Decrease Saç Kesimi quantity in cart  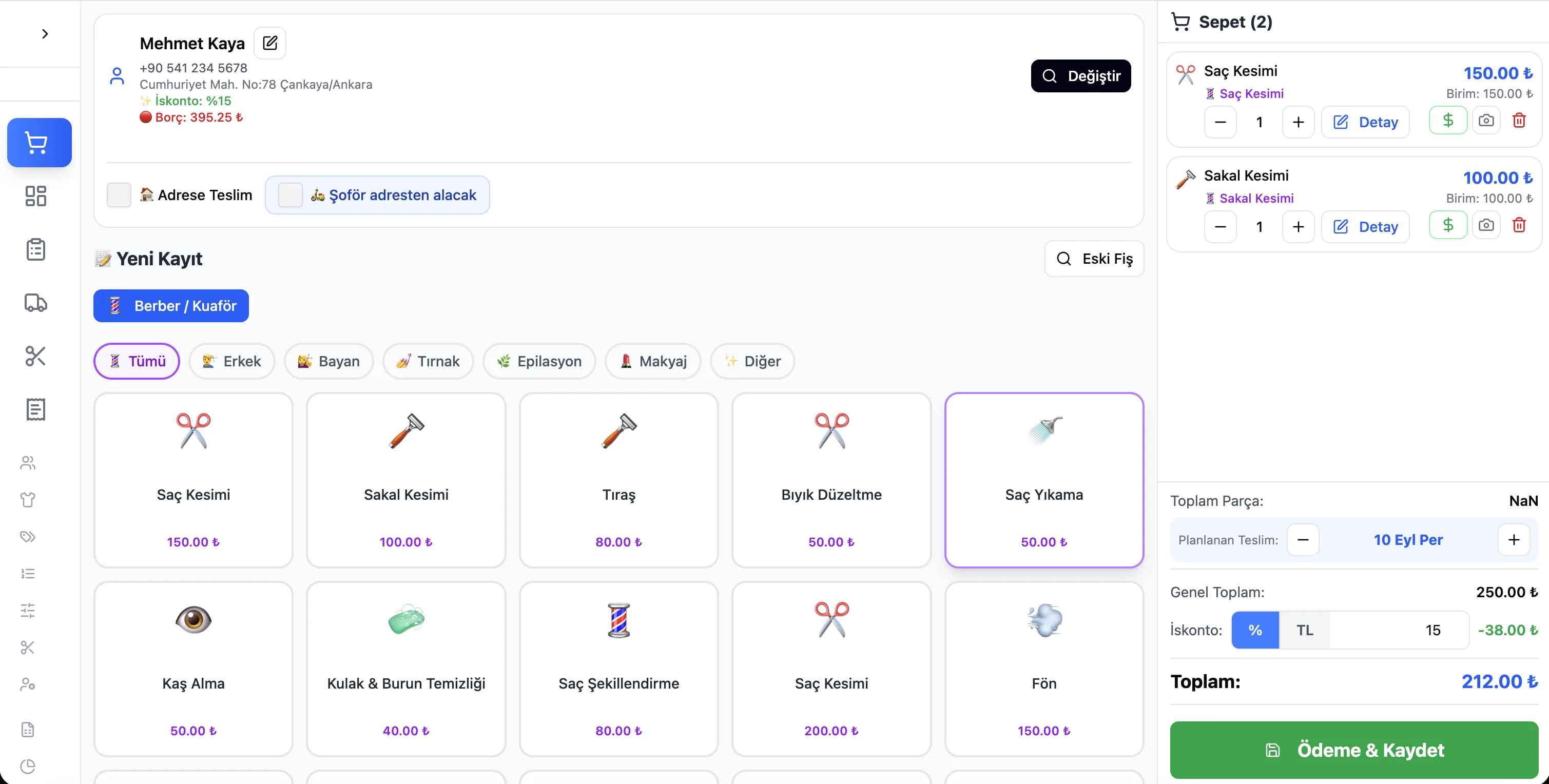point(1220,122)
